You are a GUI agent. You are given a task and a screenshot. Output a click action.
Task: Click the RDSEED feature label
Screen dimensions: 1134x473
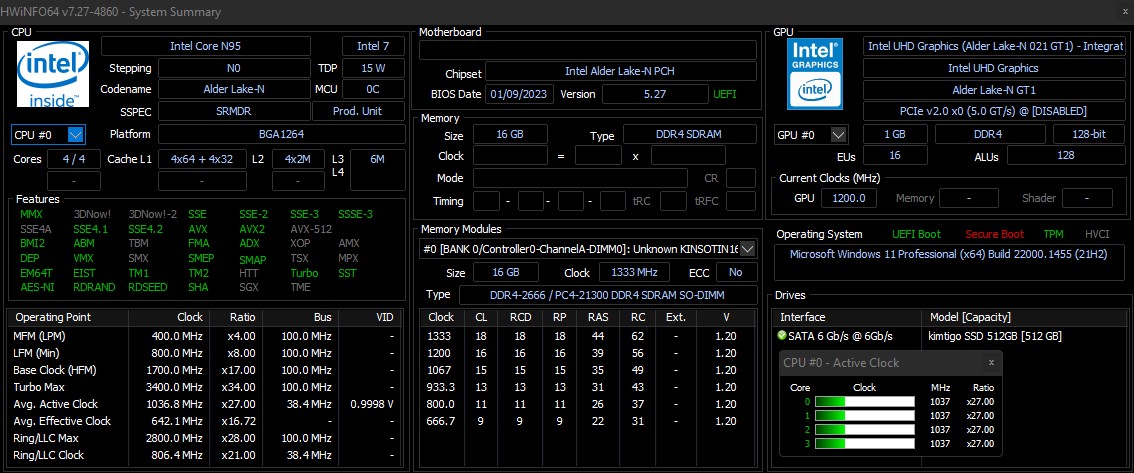coord(149,287)
